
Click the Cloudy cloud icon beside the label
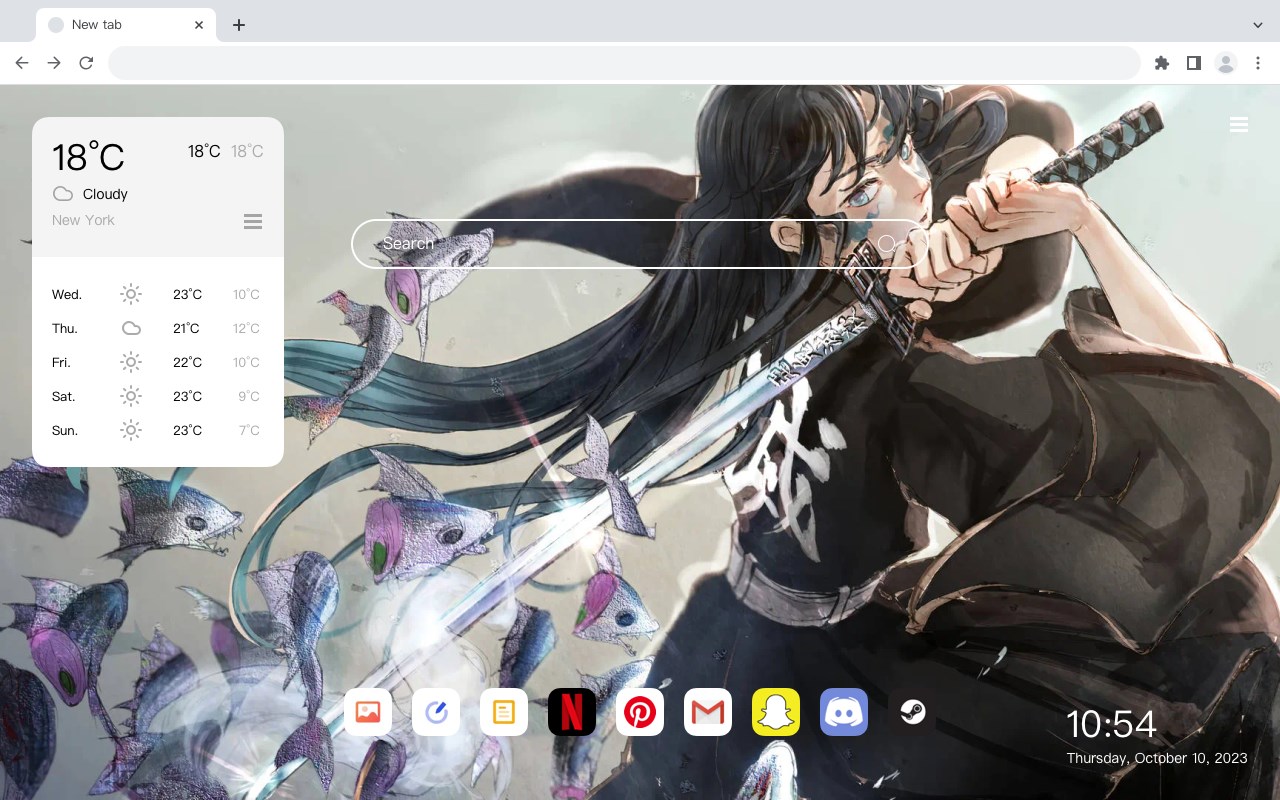point(63,194)
